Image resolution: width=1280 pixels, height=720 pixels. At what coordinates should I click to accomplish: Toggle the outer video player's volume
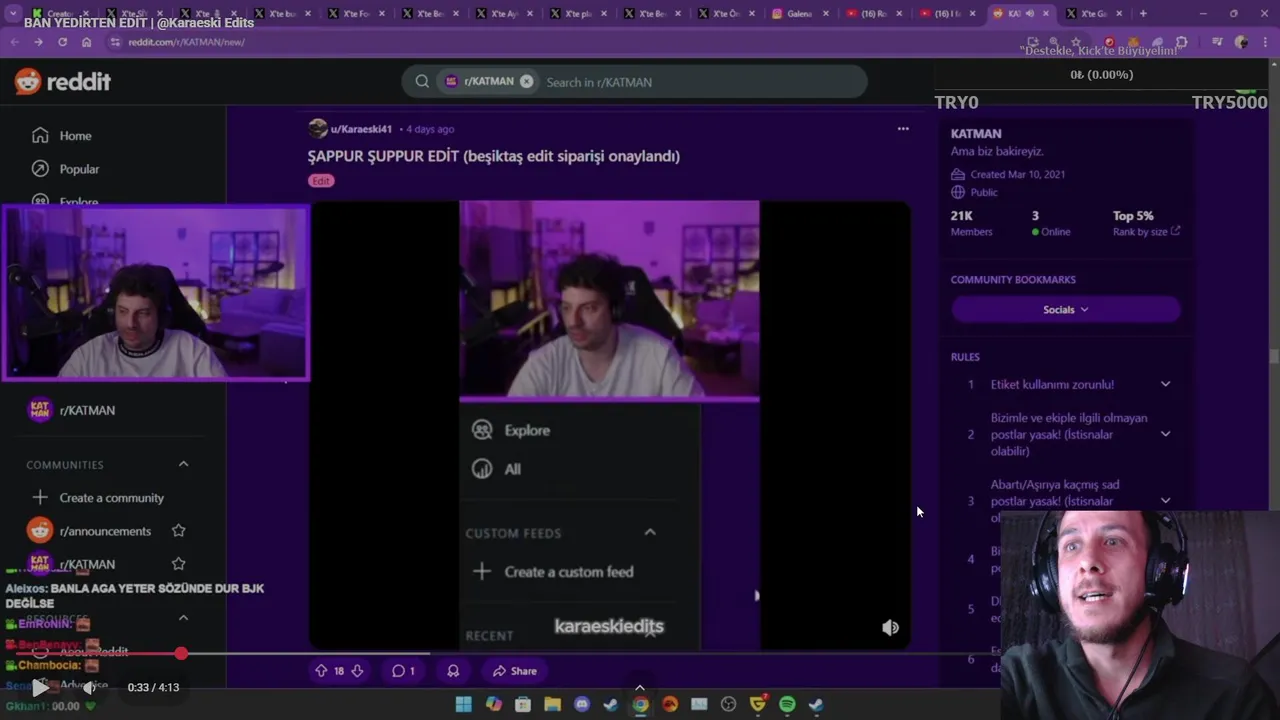pos(89,687)
